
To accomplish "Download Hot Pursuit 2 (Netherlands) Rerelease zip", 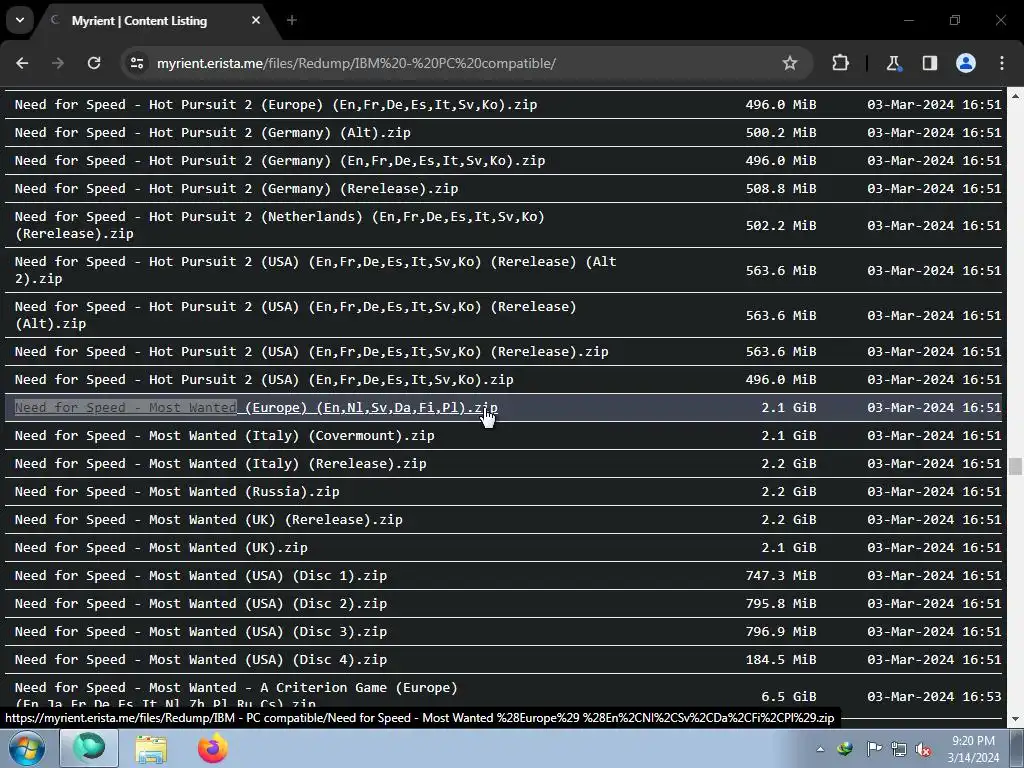I will pos(280,225).
